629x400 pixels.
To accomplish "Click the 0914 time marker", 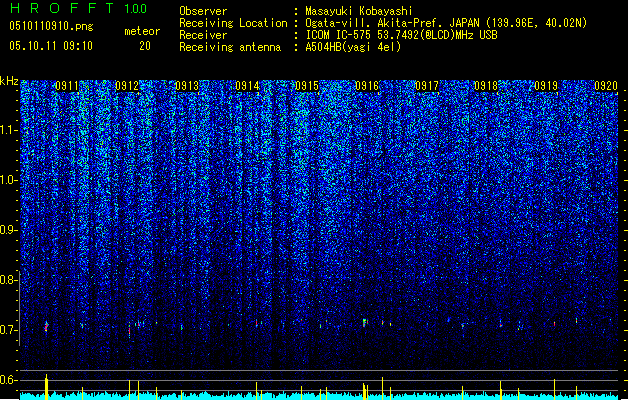I will coord(247,86).
